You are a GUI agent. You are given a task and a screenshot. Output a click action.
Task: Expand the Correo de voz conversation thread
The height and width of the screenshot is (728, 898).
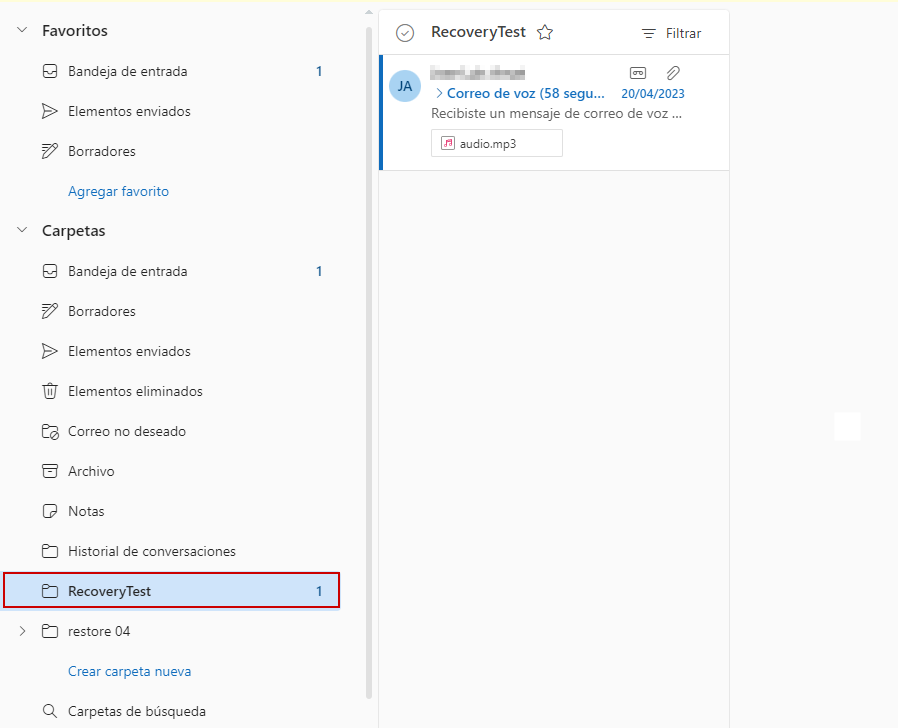(440, 94)
